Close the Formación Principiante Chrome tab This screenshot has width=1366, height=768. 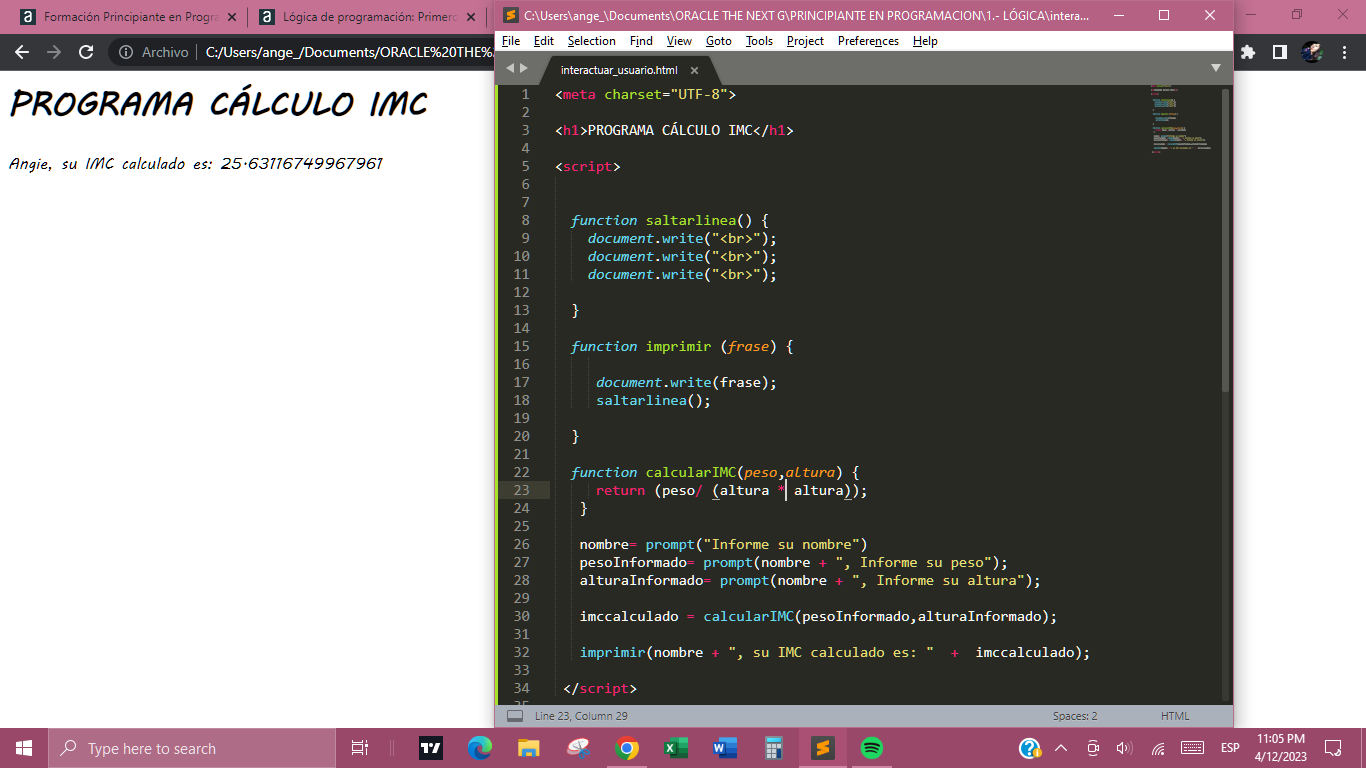(232, 17)
